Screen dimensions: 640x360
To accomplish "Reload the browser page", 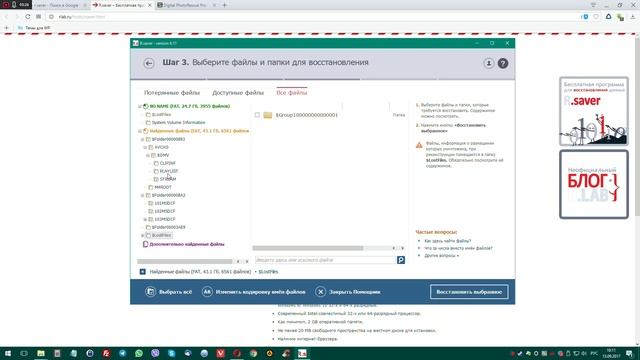I will [27, 17].
